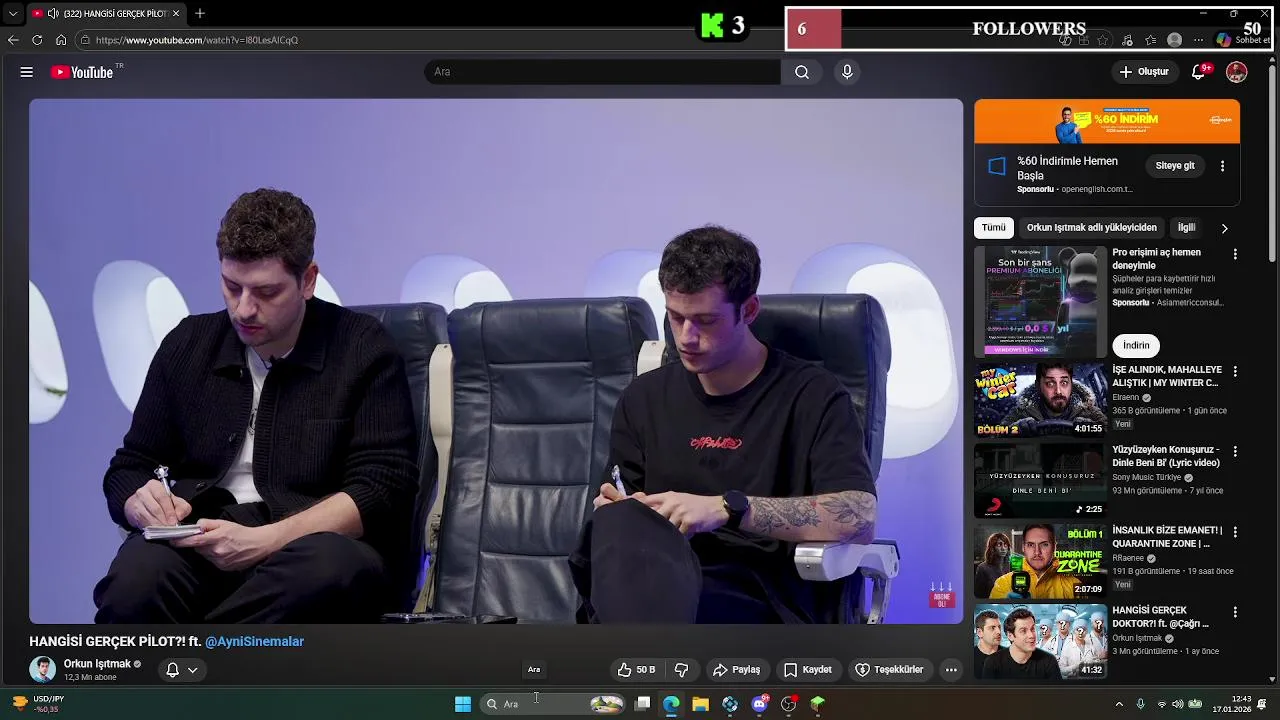Open the %60 İNDİRİM orange ad banner
Viewport: 1280px width, 720px height.
click(x=1107, y=121)
